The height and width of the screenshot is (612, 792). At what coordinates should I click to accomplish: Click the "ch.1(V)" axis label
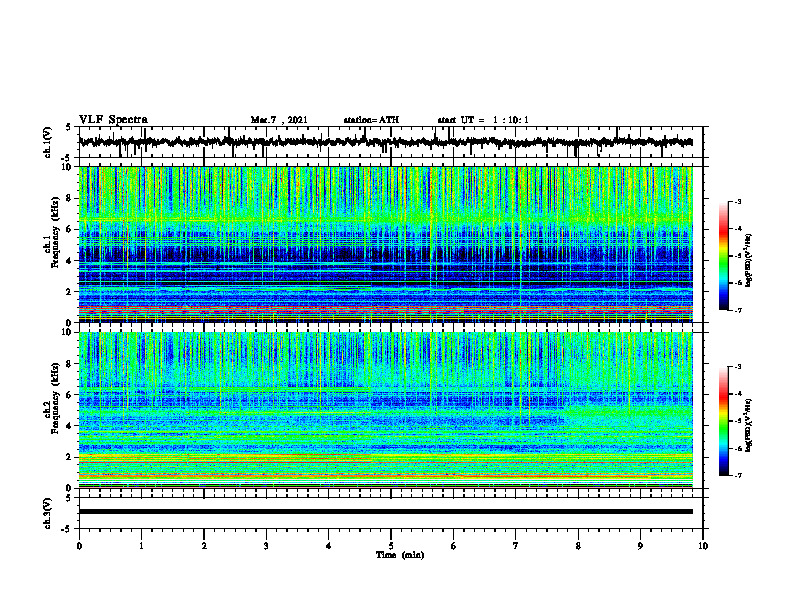point(47,142)
